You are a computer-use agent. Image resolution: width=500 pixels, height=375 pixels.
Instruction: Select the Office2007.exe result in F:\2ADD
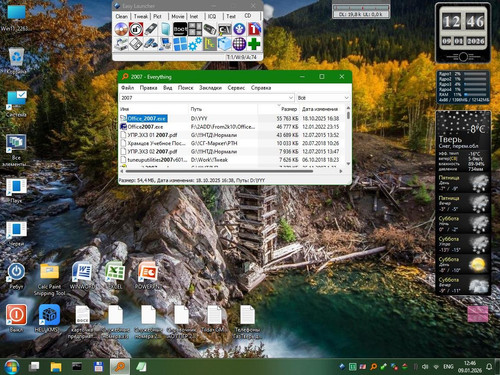(x=232, y=127)
